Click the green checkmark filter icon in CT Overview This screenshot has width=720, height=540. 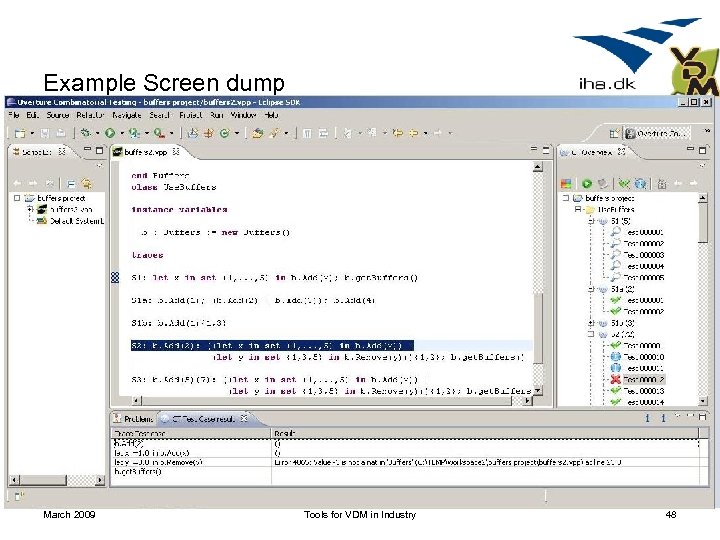pos(624,184)
